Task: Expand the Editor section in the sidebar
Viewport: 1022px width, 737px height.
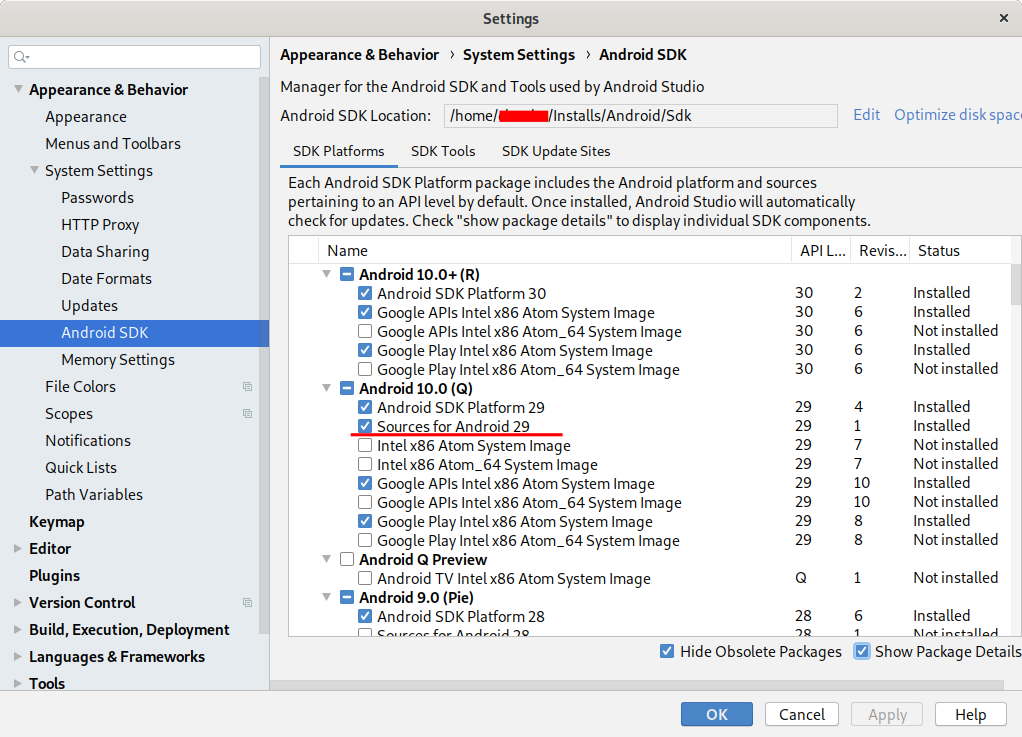Action: 16,548
